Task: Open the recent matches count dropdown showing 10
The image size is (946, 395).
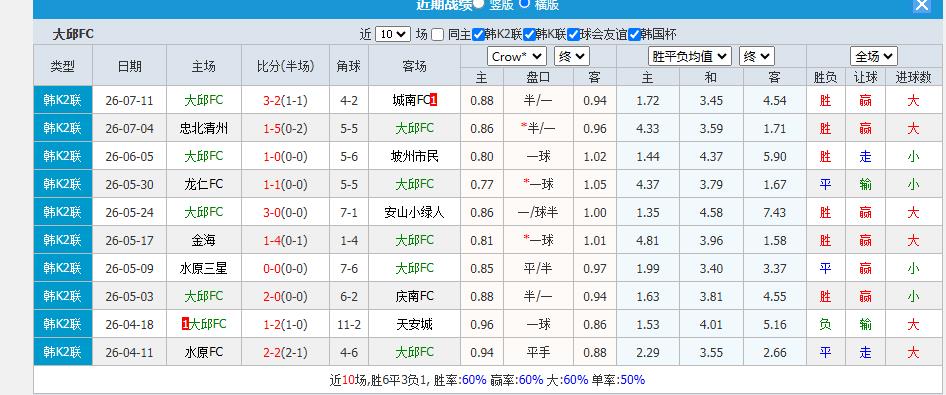Action: tap(393, 34)
